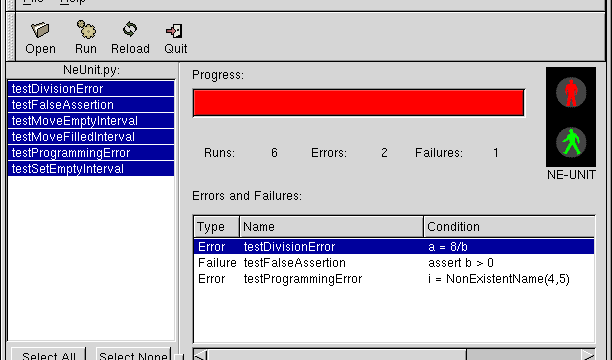Select the testDivisionError error row in results
Screen dimensions: 612x360
click(x=394, y=247)
